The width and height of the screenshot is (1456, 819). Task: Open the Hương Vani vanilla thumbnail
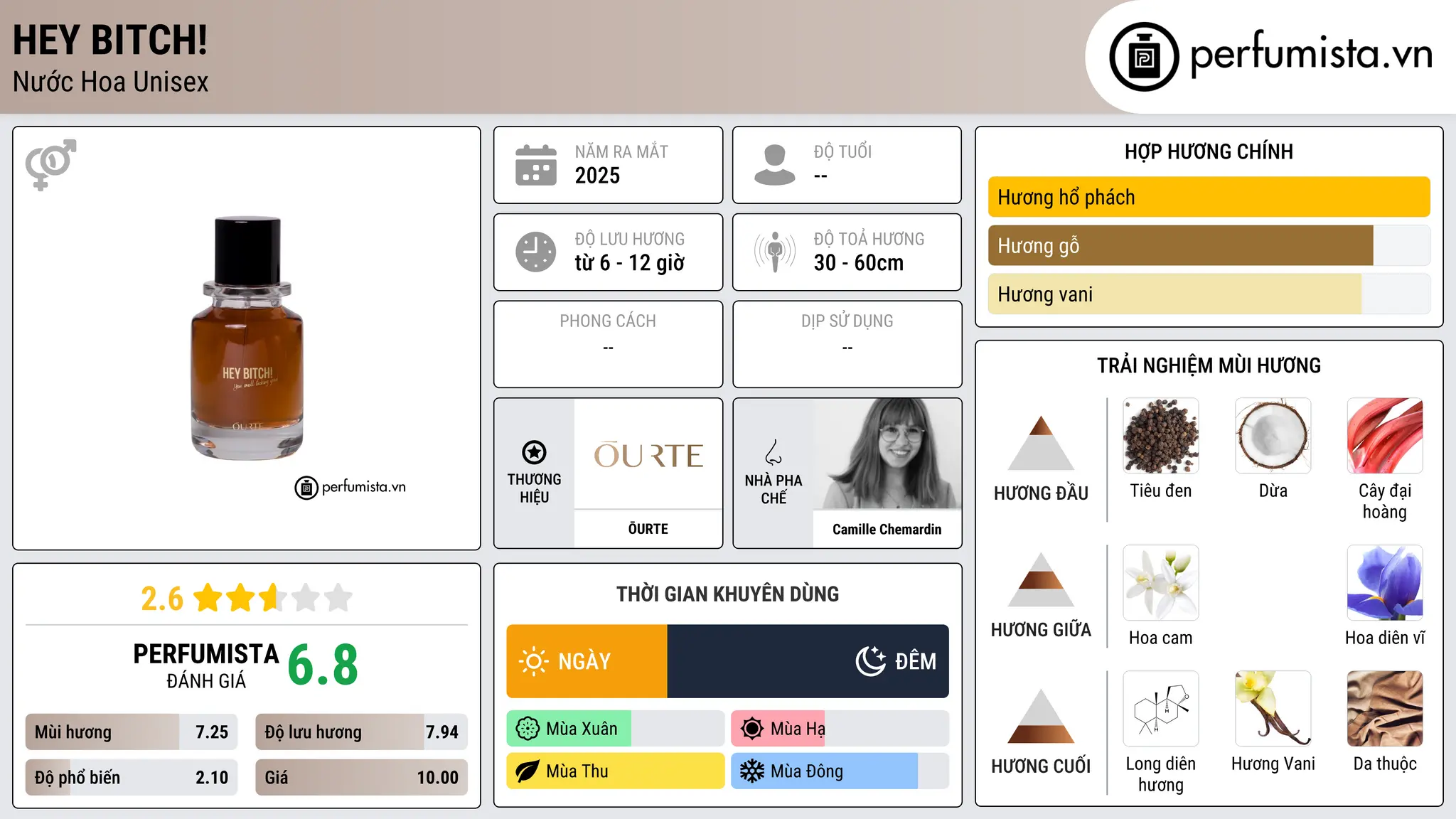pos(1273,709)
